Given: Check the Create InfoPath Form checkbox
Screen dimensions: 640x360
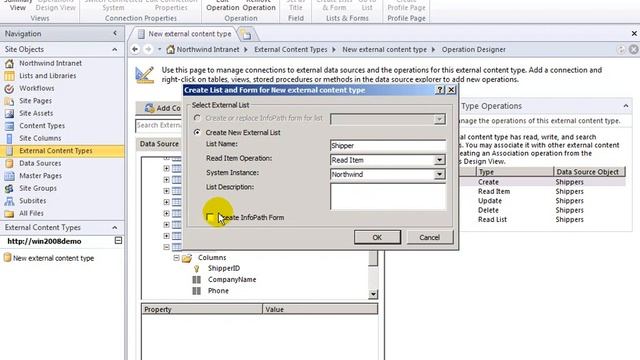Looking at the screenshot, I should (x=210, y=218).
